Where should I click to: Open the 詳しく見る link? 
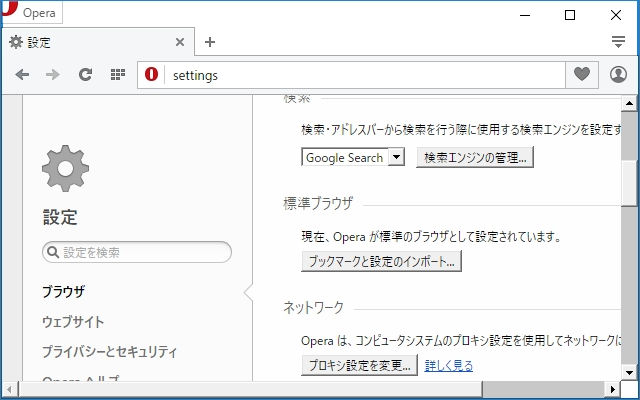[x=449, y=365]
